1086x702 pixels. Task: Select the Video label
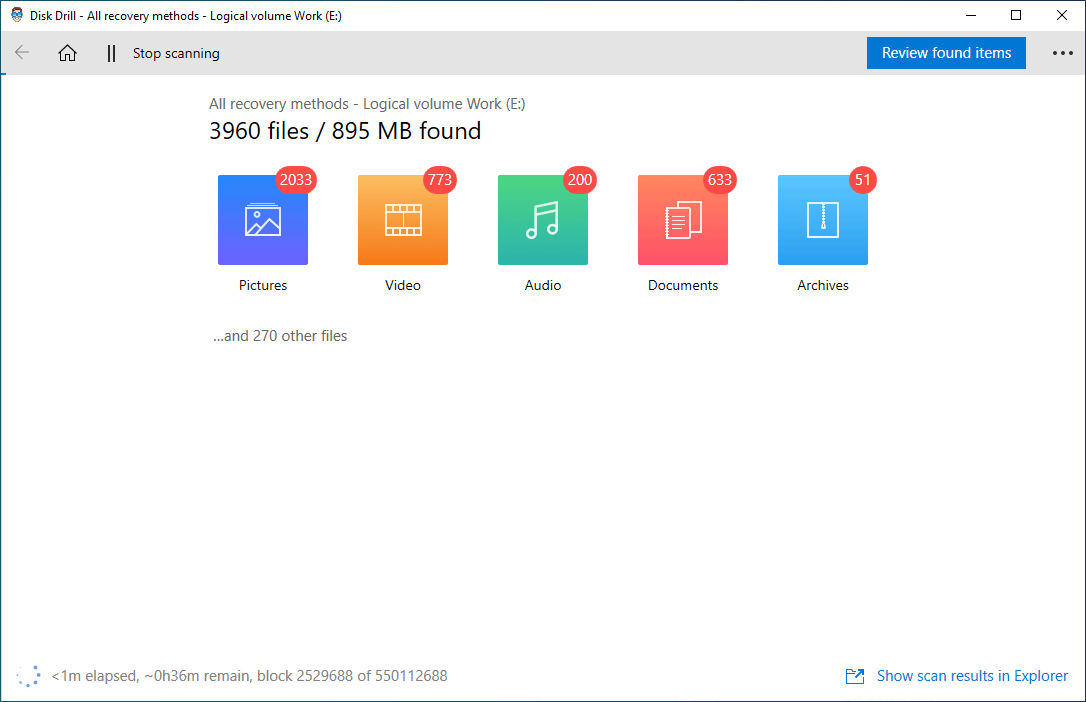402,285
